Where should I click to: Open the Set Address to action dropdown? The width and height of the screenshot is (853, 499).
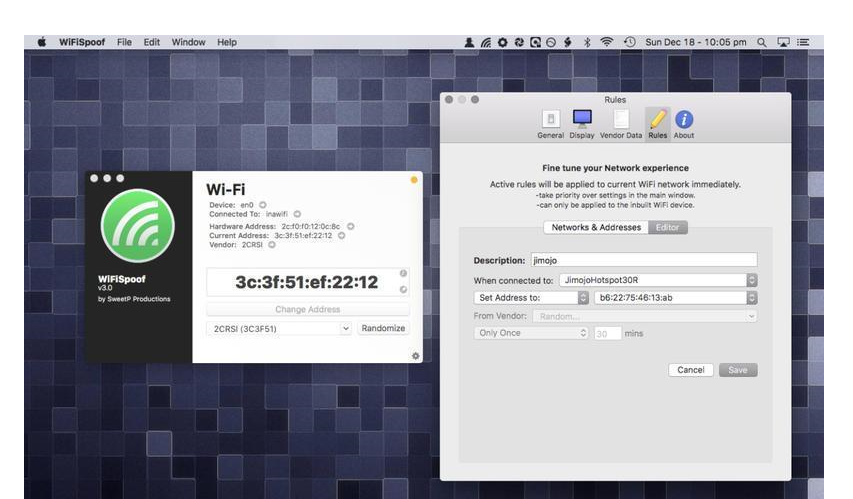(531, 298)
